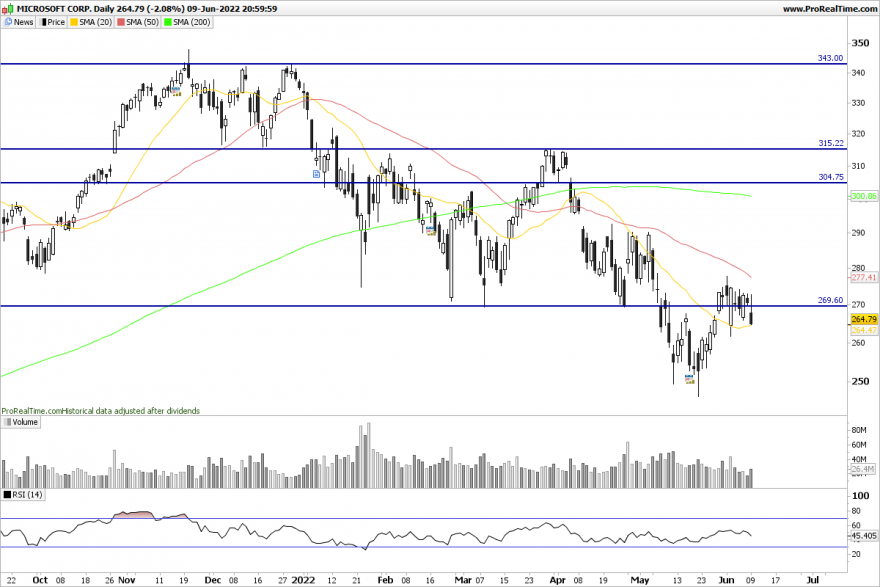This screenshot has height=587, width=880.
Task: Click the 264.79 current price tag
Action: point(864,319)
